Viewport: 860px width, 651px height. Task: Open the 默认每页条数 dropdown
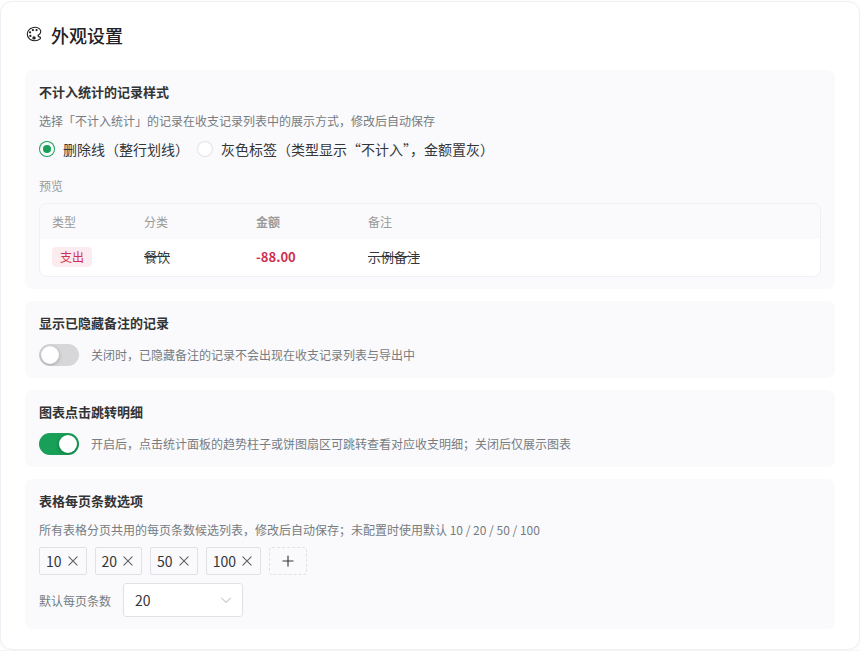pyautogui.click(x=183, y=600)
